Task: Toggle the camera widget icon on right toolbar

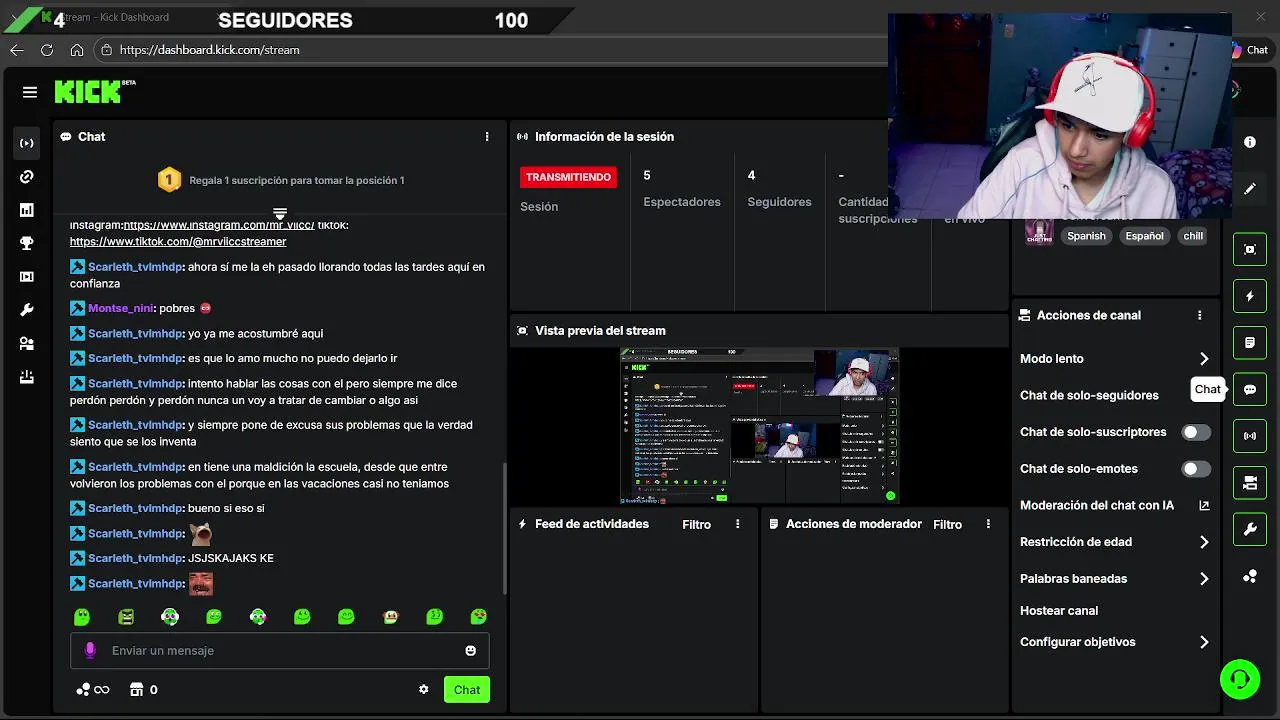Action: coord(1250,483)
